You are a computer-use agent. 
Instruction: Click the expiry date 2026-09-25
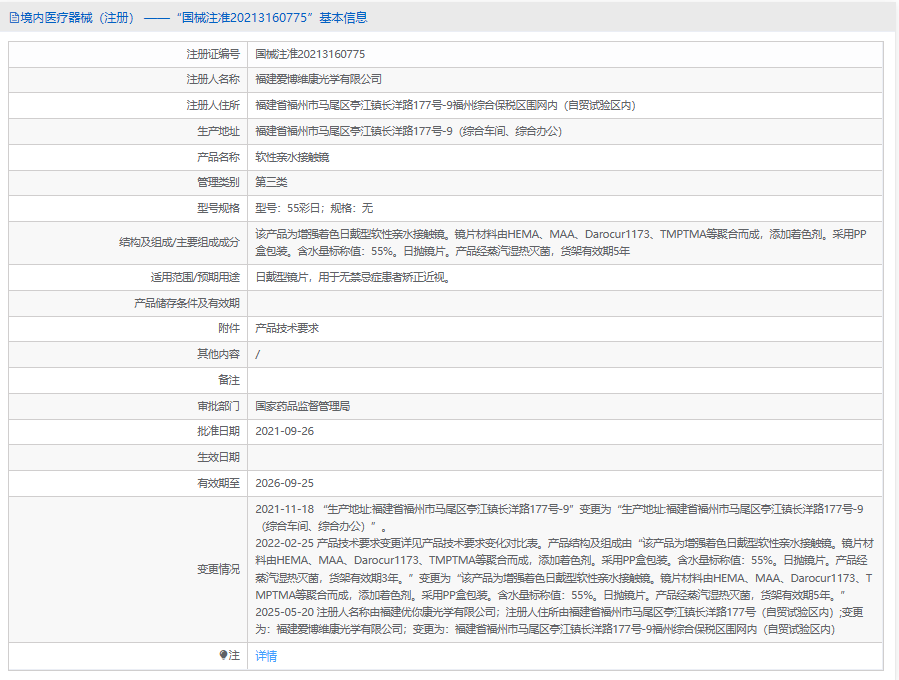pyautogui.click(x=285, y=483)
